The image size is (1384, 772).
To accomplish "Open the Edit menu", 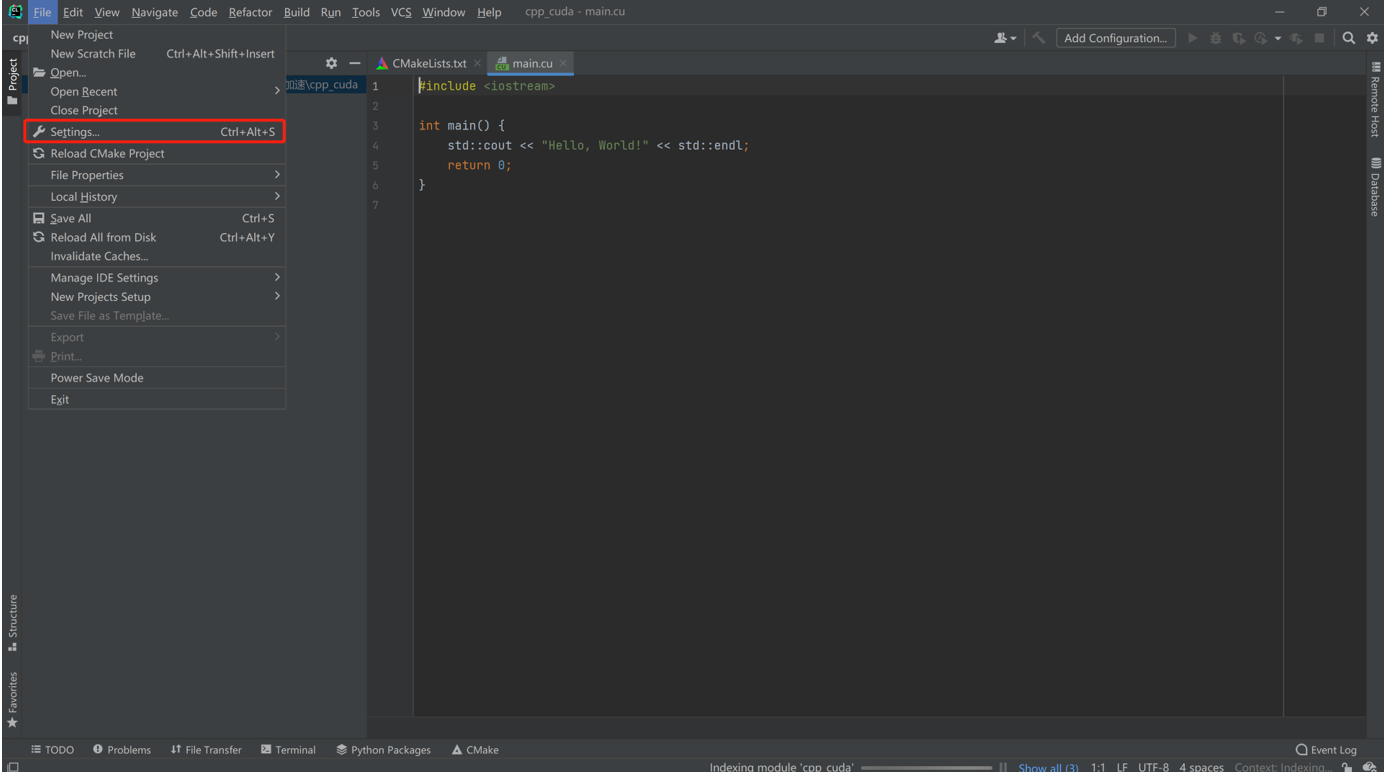I will [x=73, y=12].
